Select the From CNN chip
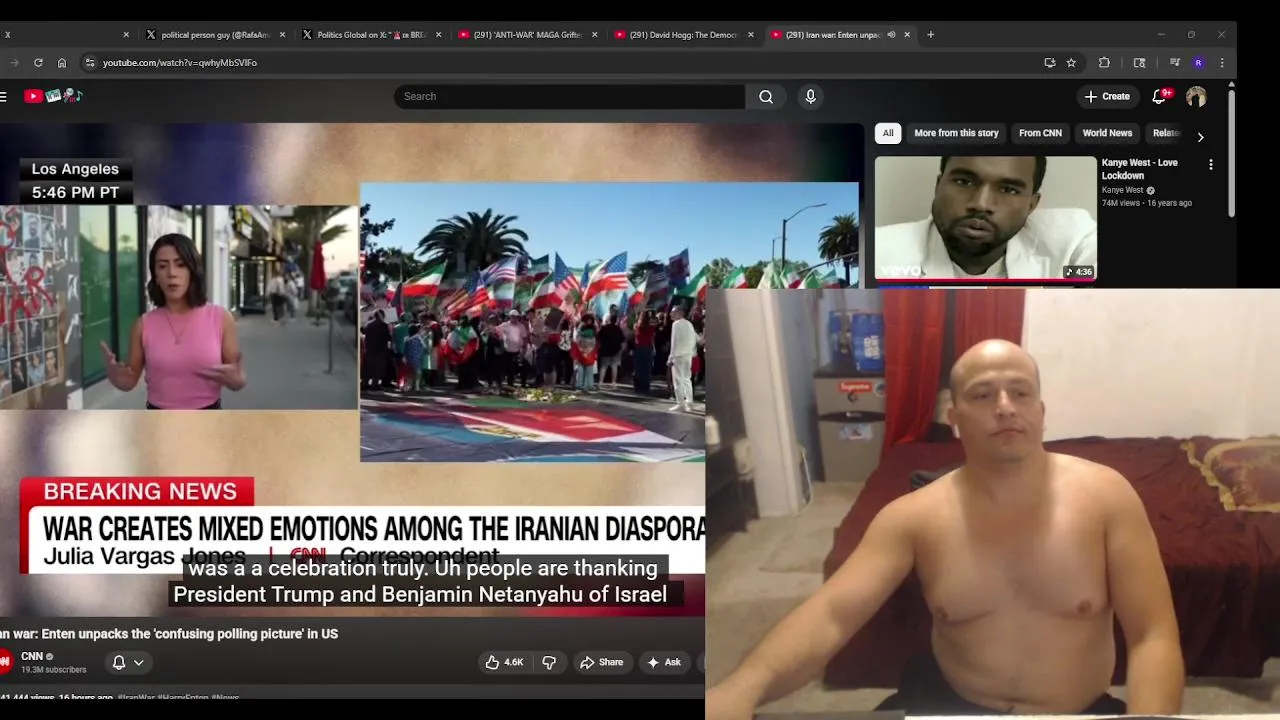The height and width of the screenshot is (720, 1280). pos(1040,133)
